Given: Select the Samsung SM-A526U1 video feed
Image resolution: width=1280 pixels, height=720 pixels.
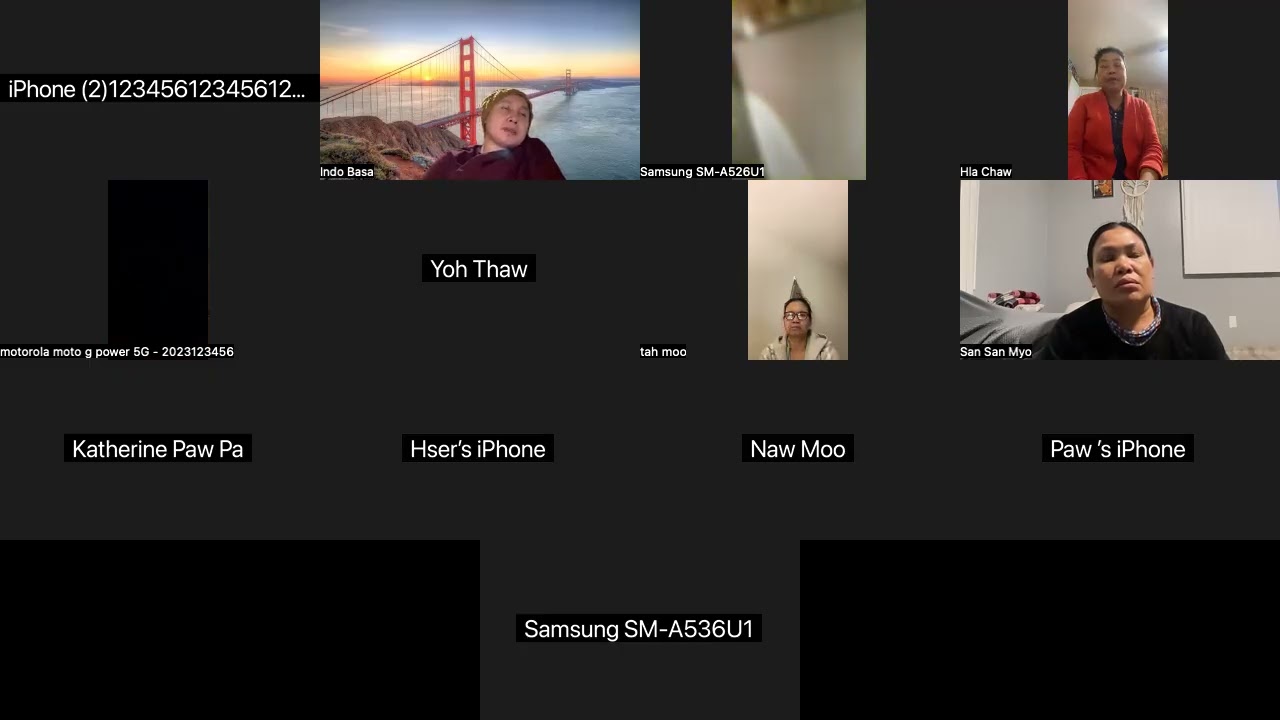Looking at the screenshot, I should 799,90.
